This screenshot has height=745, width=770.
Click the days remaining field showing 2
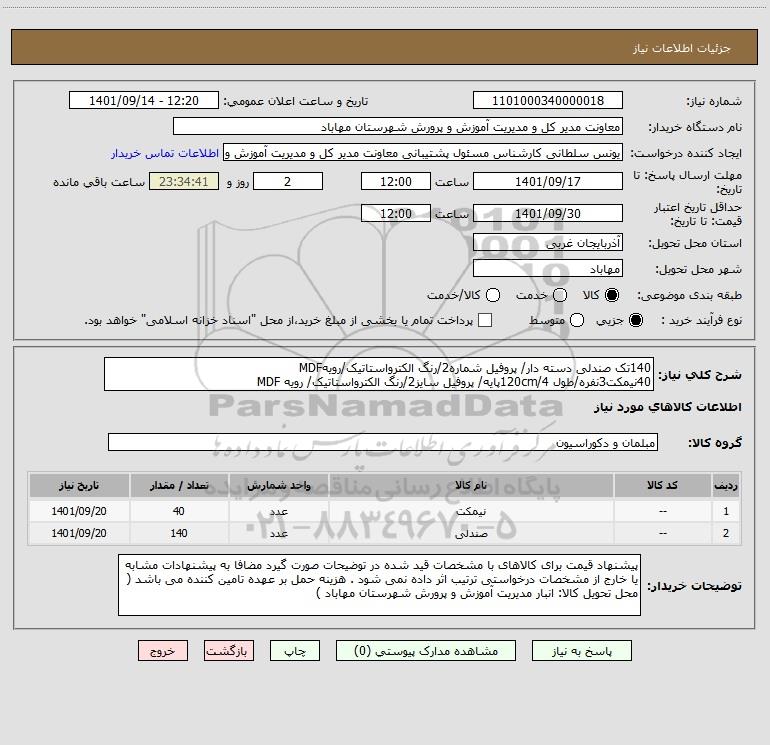point(287,181)
